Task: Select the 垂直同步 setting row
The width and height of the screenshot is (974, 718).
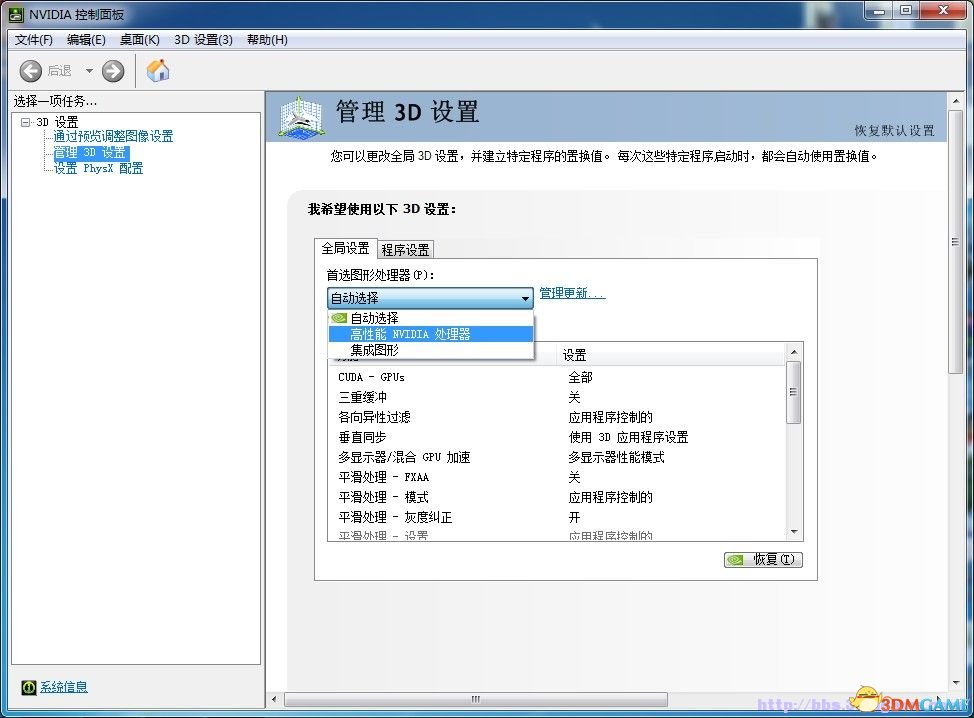Action: pyautogui.click(x=557, y=437)
